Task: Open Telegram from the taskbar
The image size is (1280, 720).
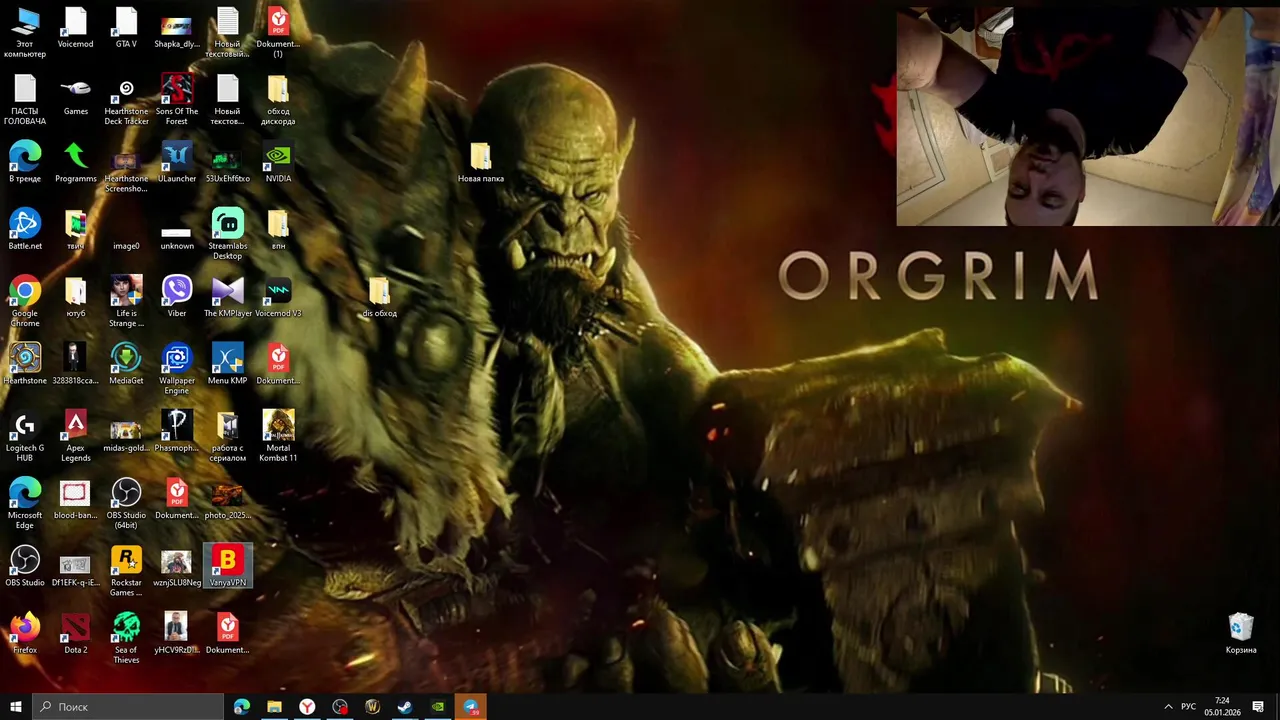Action: click(x=471, y=707)
